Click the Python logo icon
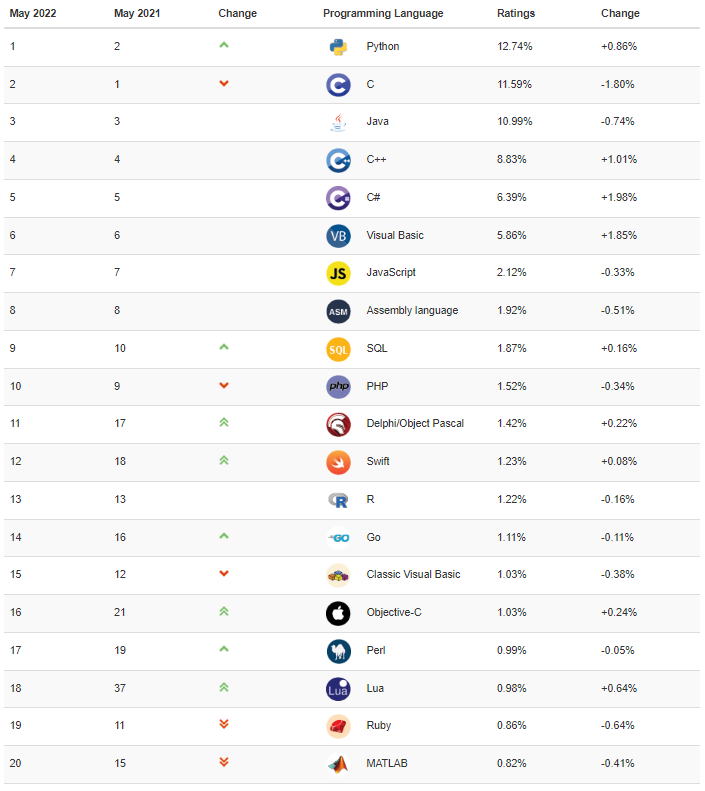This screenshot has height=791, width=705. click(338, 47)
